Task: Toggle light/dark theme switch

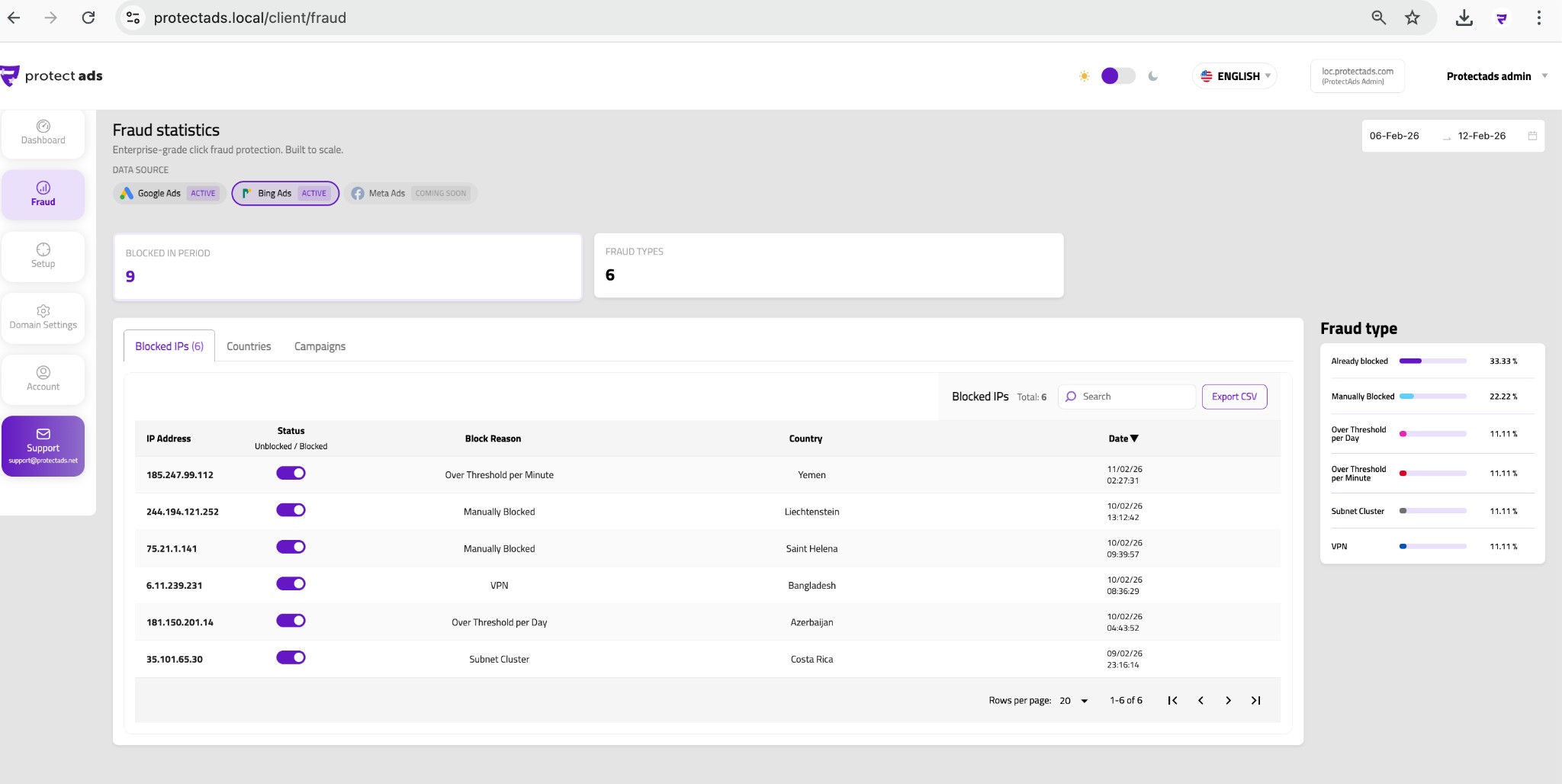Action: tap(1117, 76)
